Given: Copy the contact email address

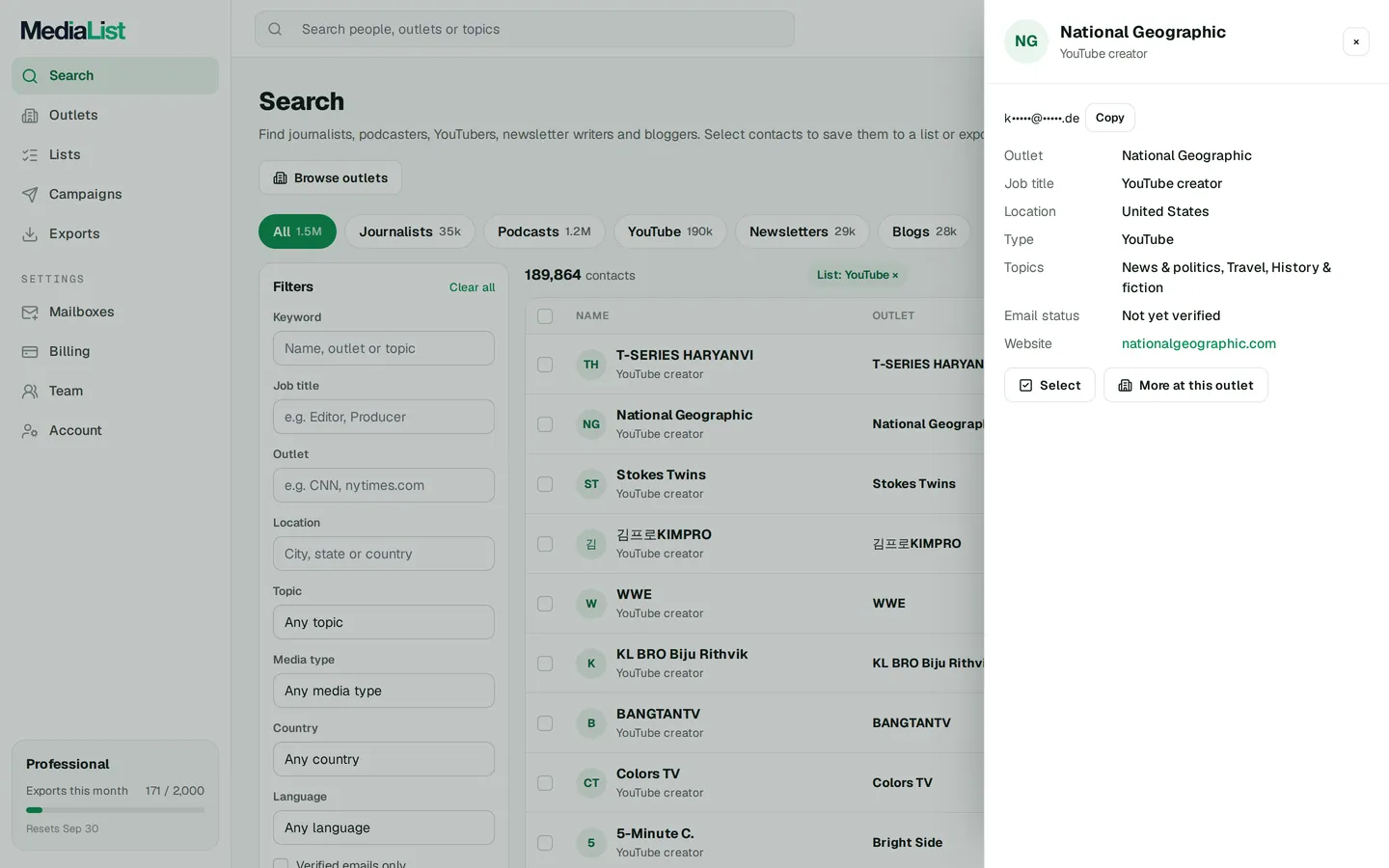Looking at the screenshot, I should (1110, 118).
